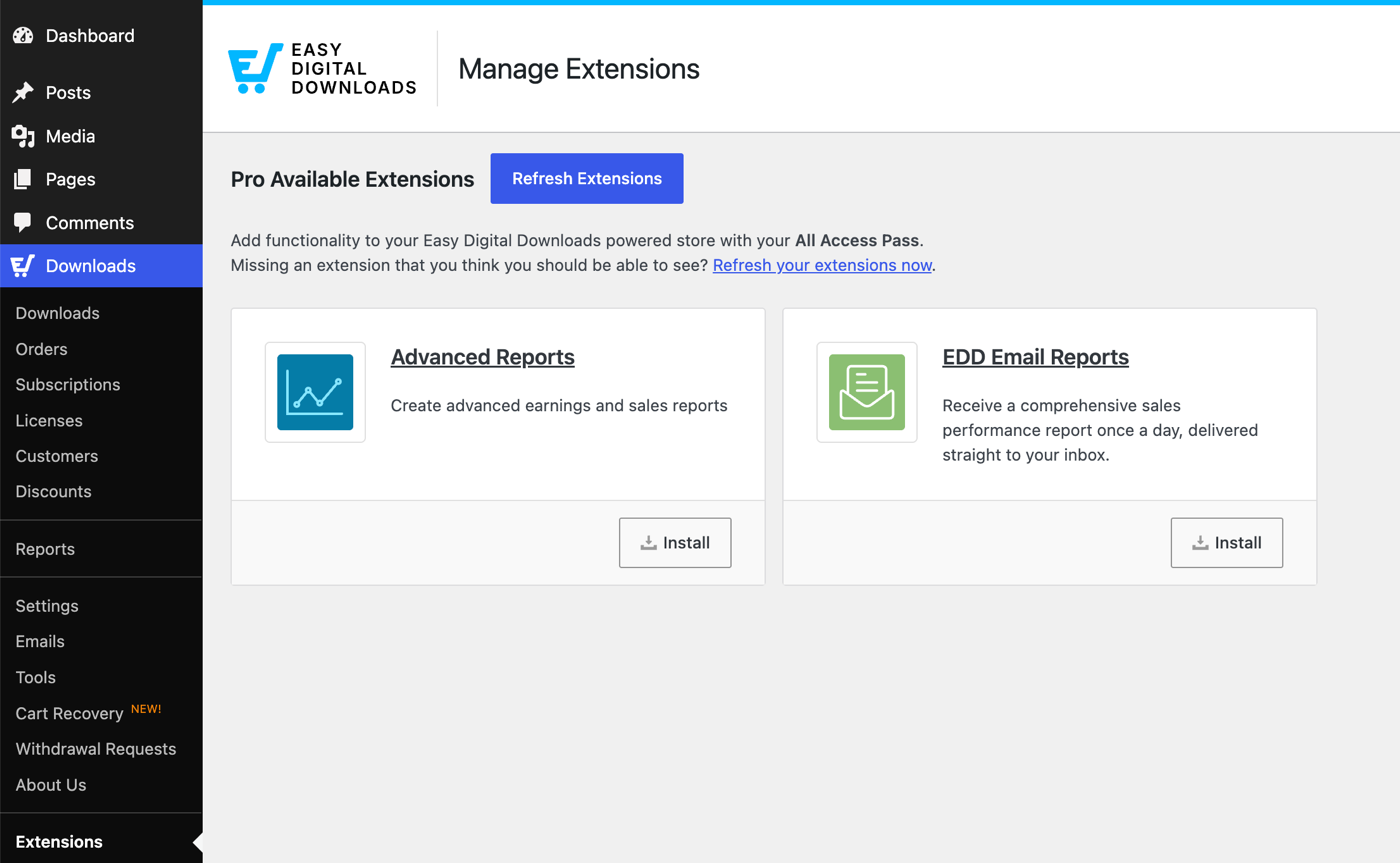
Task: Click the Advanced Reports chart thumbnail
Action: pos(315,392)
